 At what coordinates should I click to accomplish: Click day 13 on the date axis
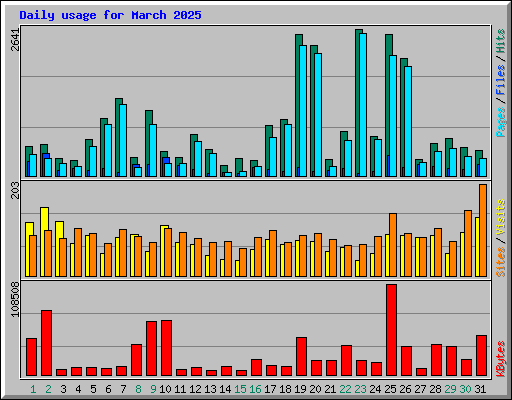point(210,389)
